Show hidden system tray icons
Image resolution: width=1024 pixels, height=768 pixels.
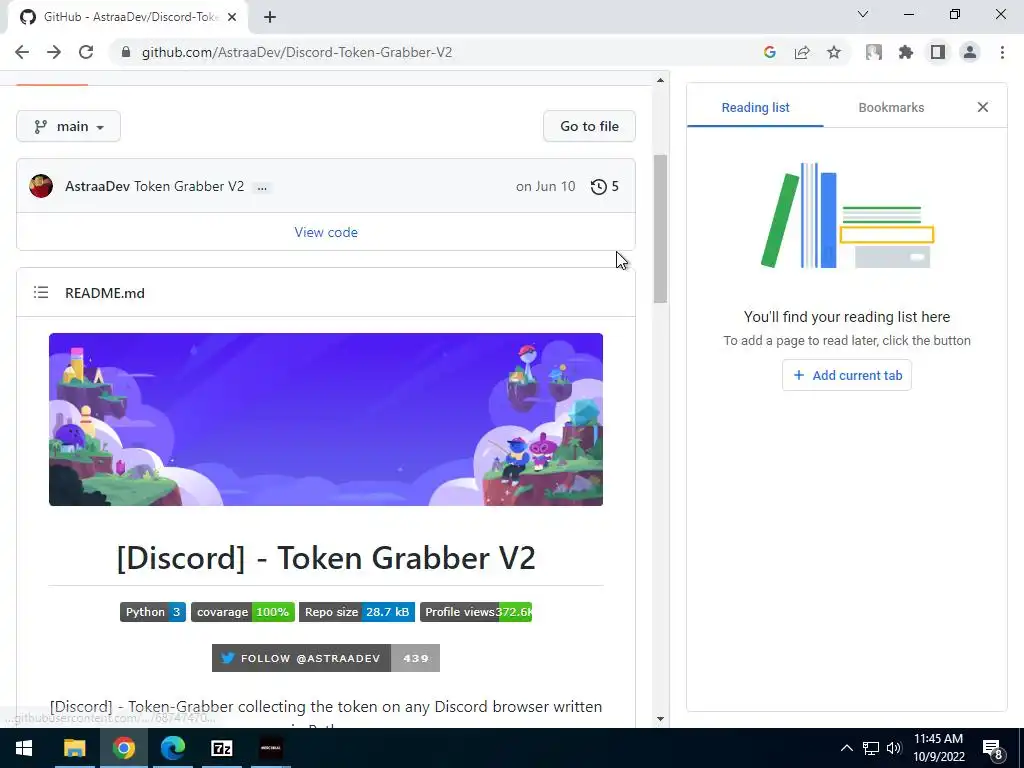pos(846,748)
